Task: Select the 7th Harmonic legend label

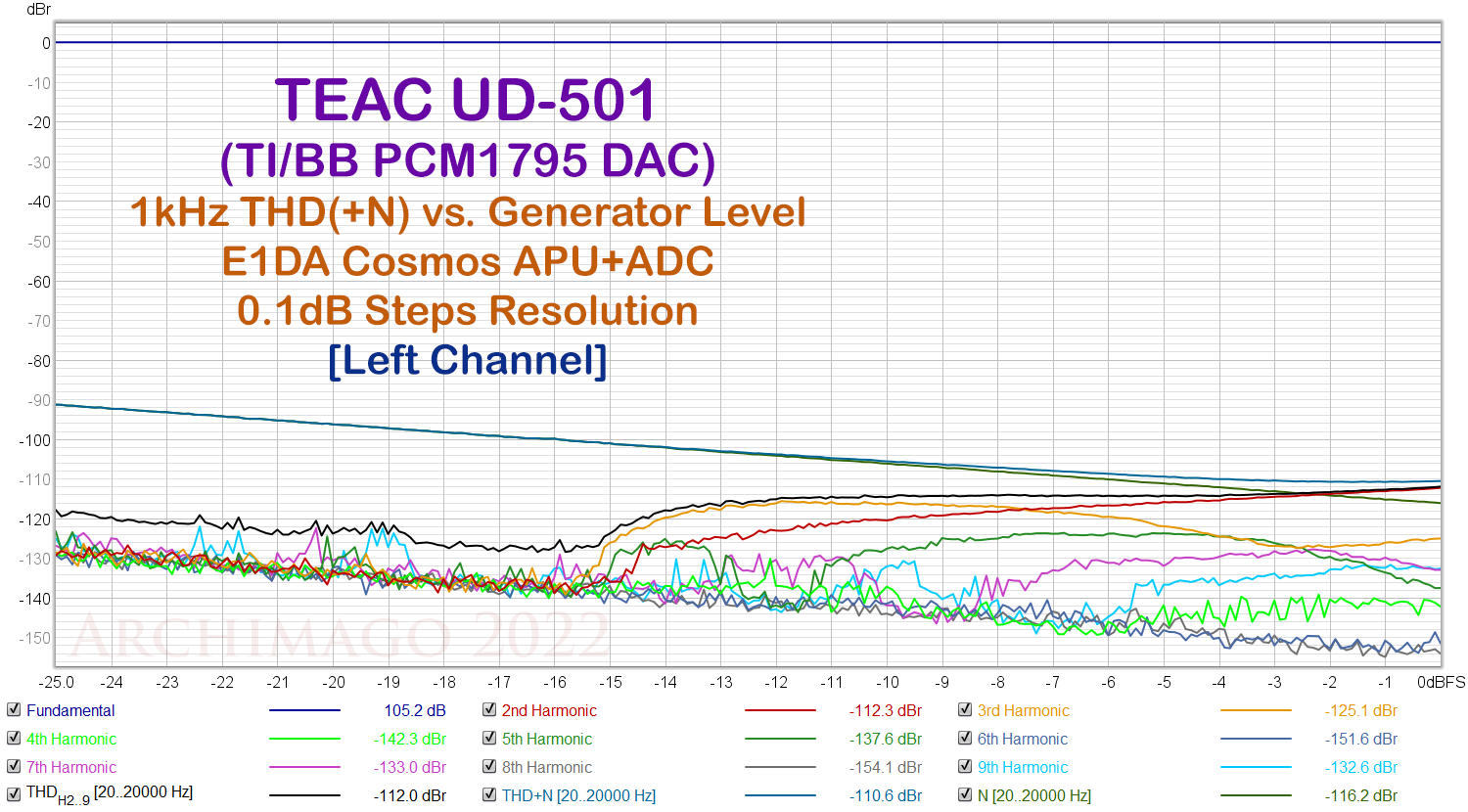Action: pos(71,768)
